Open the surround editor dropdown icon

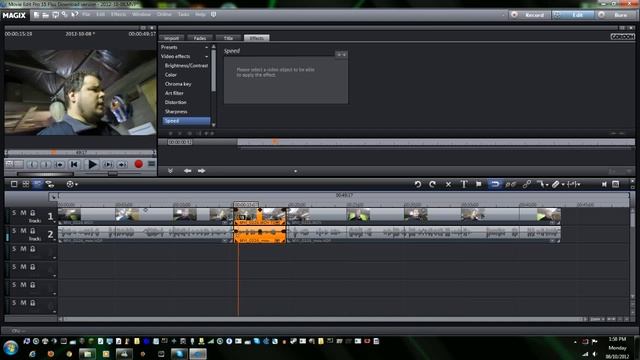click(x=71, y=184)
